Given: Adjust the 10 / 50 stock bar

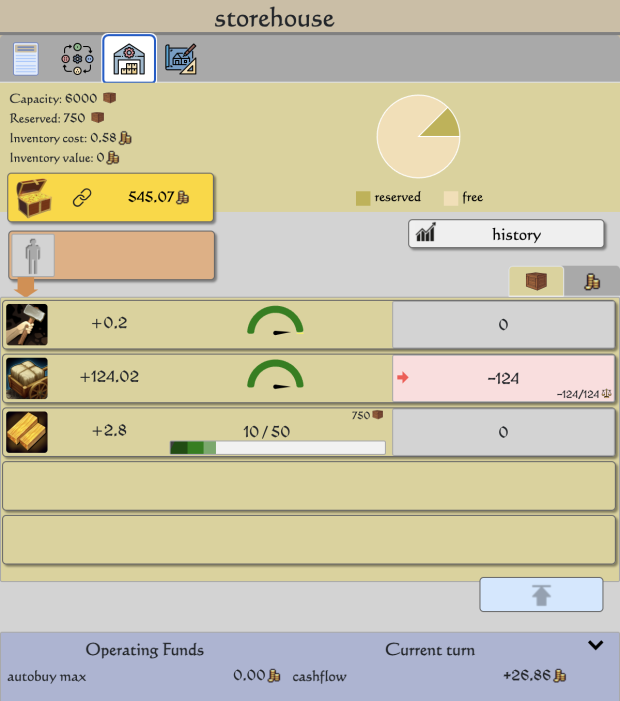Looking at the screenshot, I should (x=278, y=448).
